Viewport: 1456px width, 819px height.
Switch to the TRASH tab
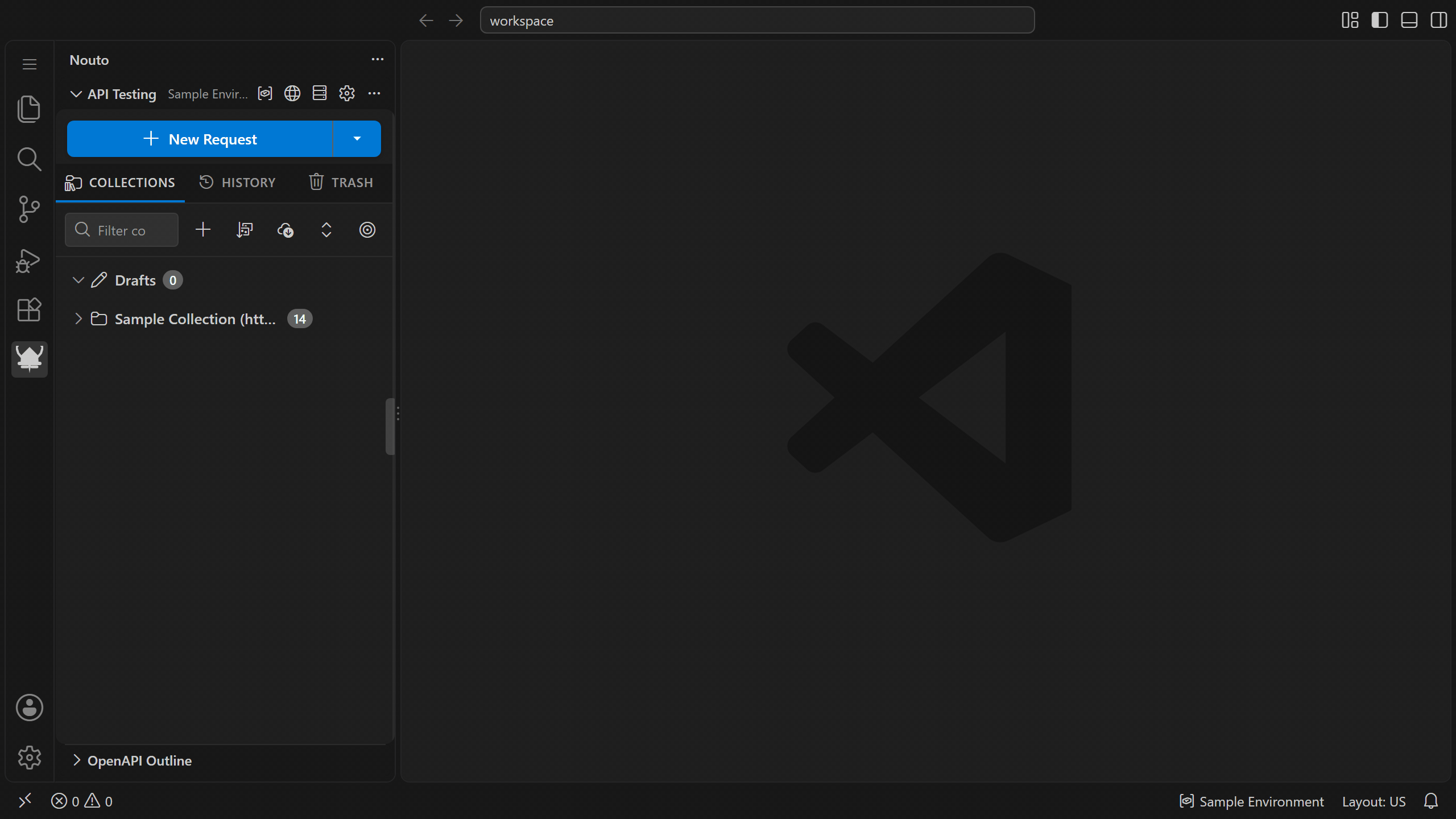341,183
